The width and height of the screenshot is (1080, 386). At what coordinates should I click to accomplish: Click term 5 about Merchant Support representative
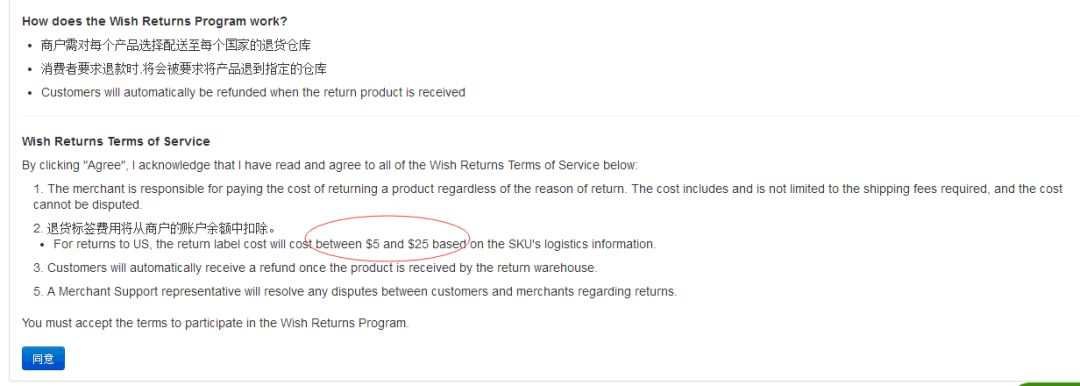(355, 292)
